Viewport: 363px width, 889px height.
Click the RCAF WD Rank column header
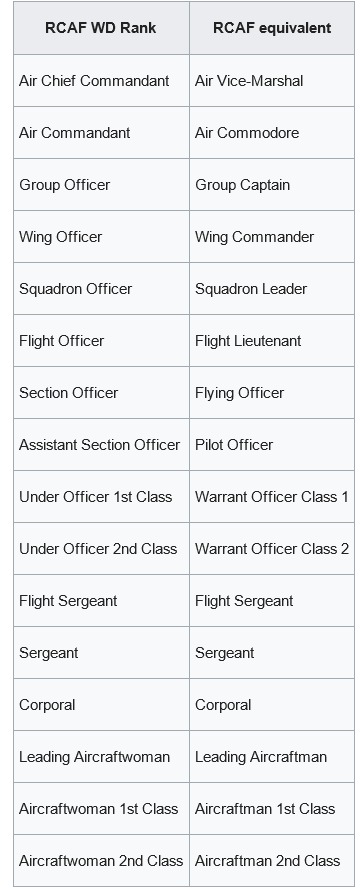coord(101,28)
